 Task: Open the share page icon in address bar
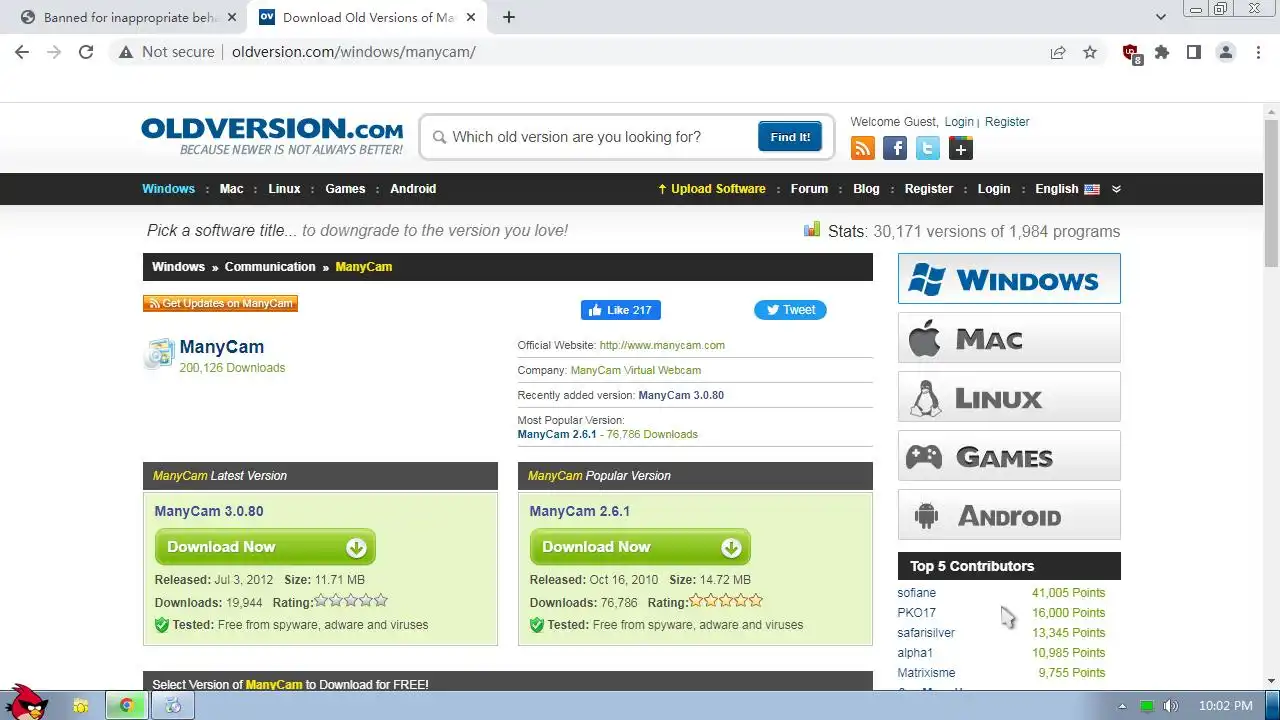coord(1058,52)
